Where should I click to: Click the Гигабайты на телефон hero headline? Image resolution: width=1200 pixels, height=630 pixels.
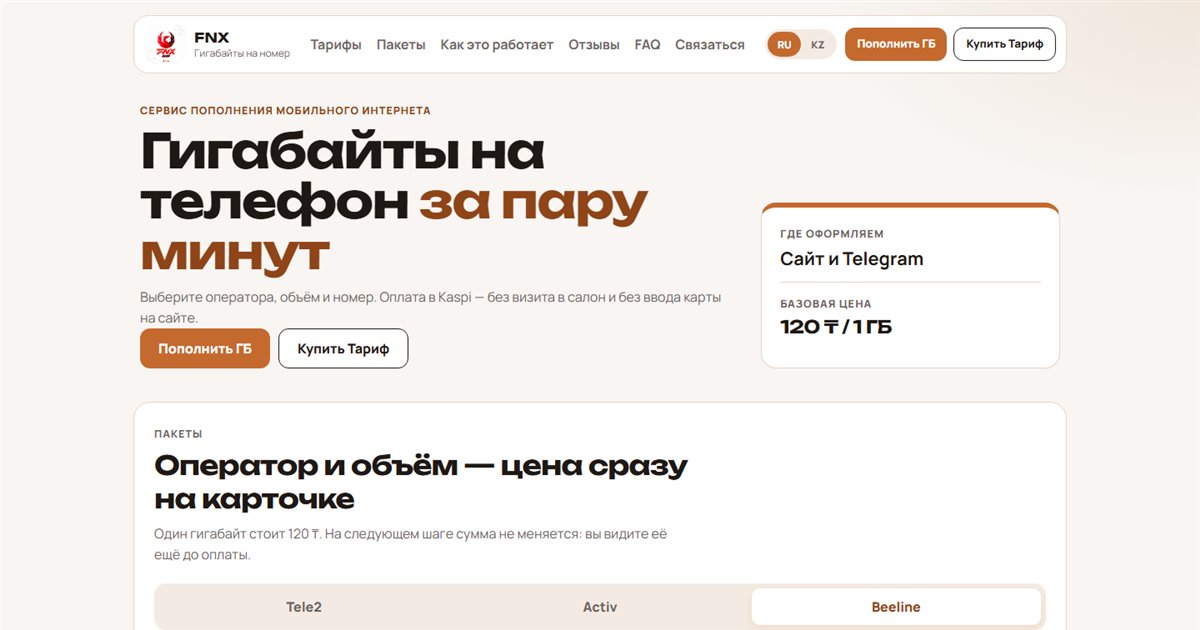point(394,203)
